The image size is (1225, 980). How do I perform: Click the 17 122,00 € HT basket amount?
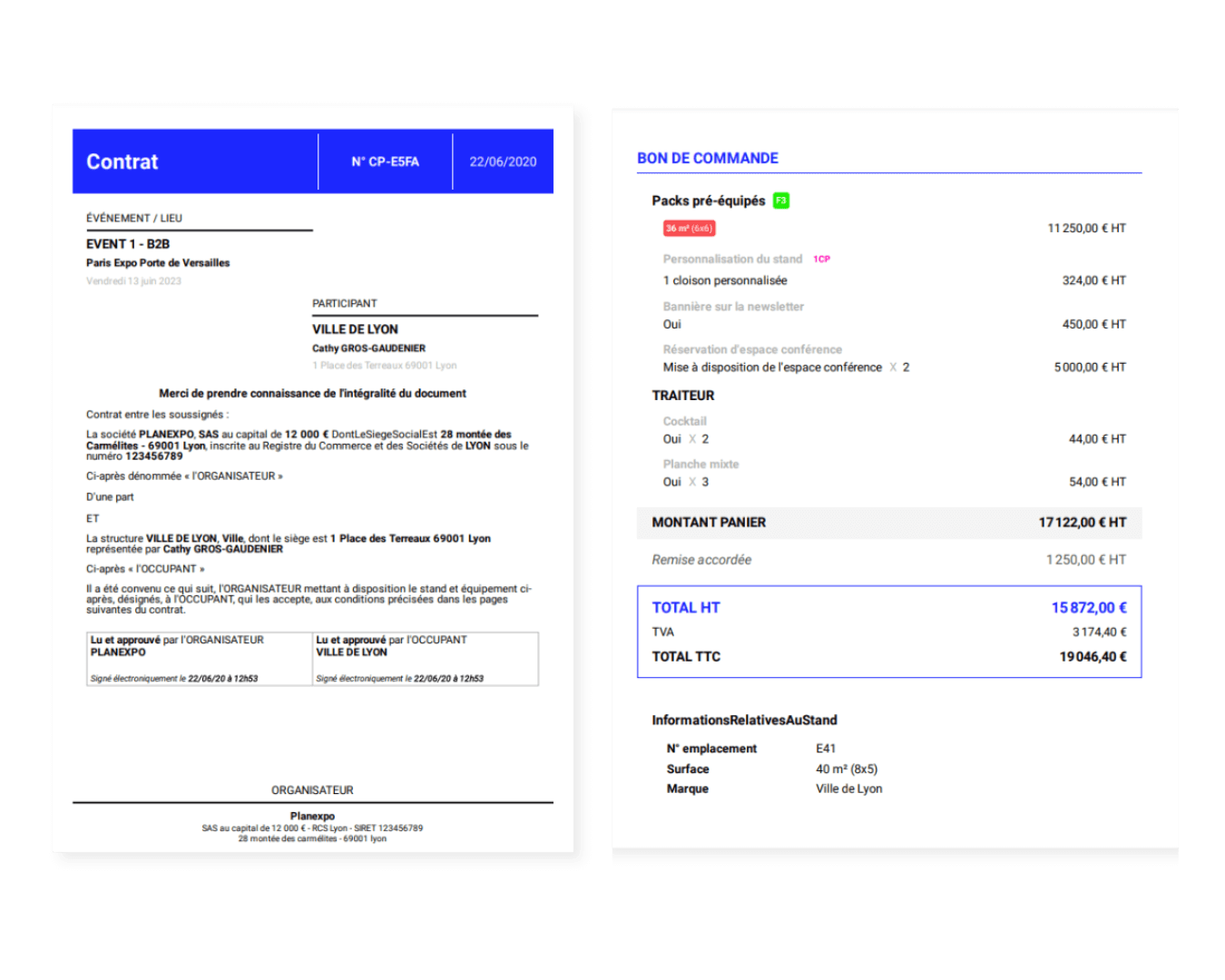point(1083,523)
